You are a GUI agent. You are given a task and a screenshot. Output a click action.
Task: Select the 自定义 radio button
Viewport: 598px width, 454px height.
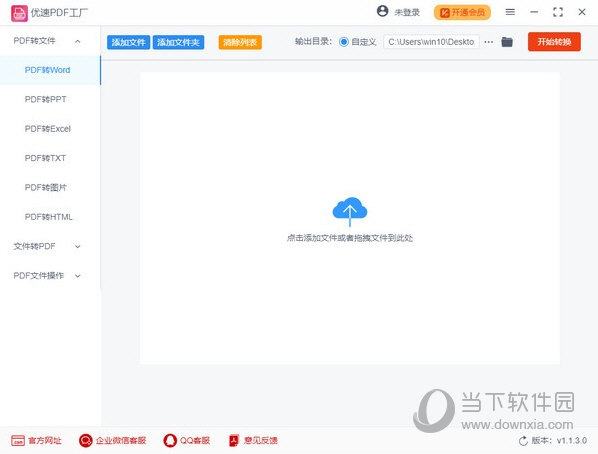coord(344,42)
